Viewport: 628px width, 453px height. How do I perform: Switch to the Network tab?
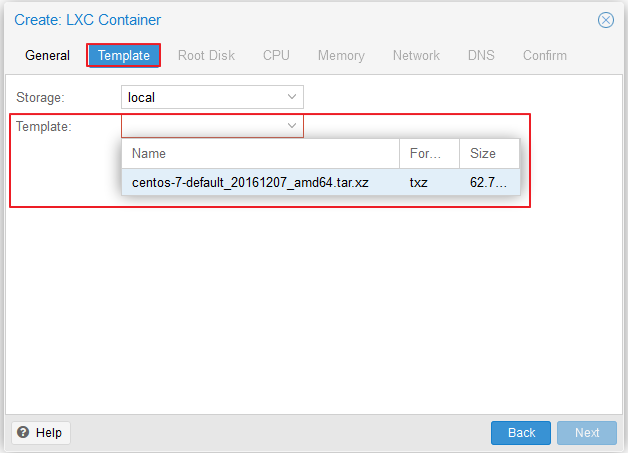(416, 55)
